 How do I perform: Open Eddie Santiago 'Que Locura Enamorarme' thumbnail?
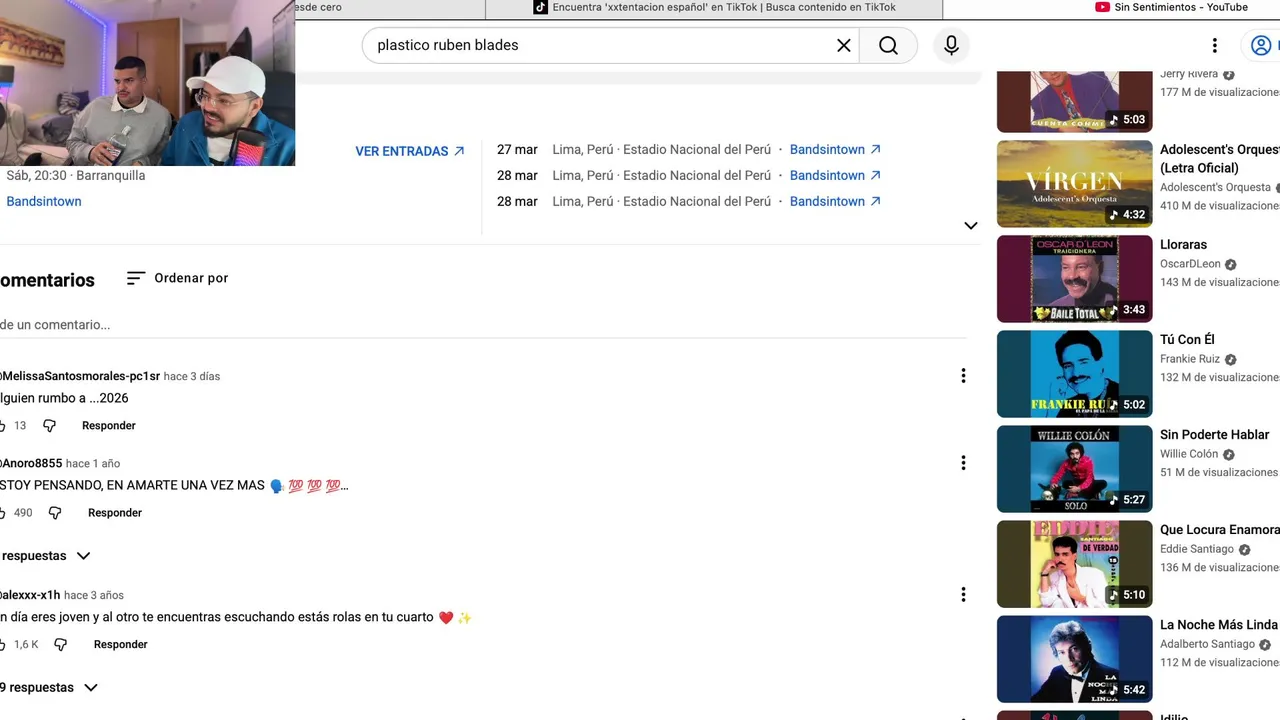[1074, 563]
